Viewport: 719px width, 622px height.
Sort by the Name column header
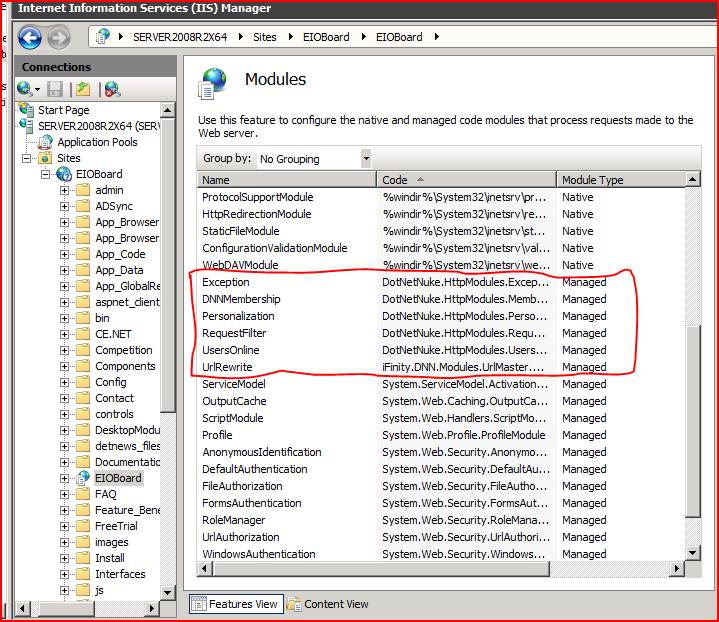click(287, 180)
